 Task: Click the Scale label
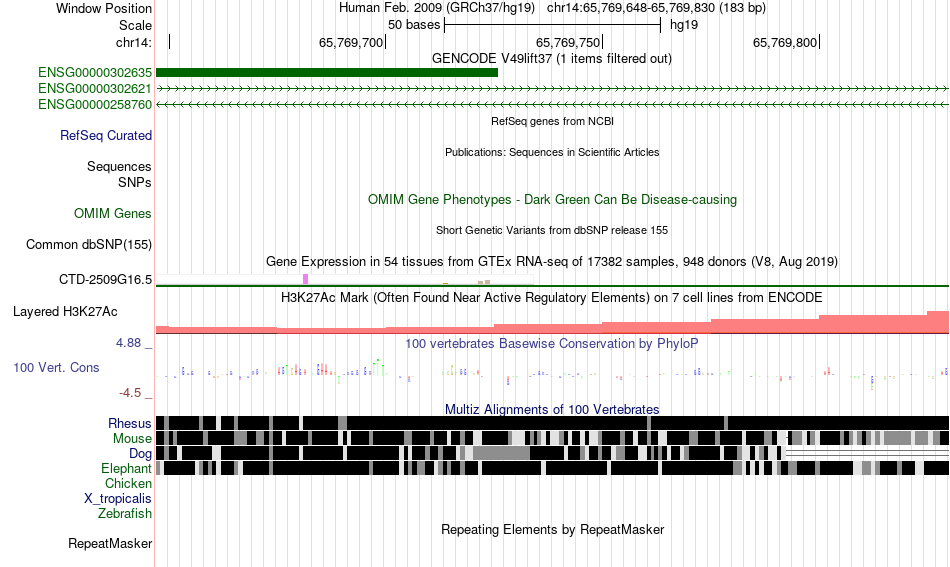(135, 25)
